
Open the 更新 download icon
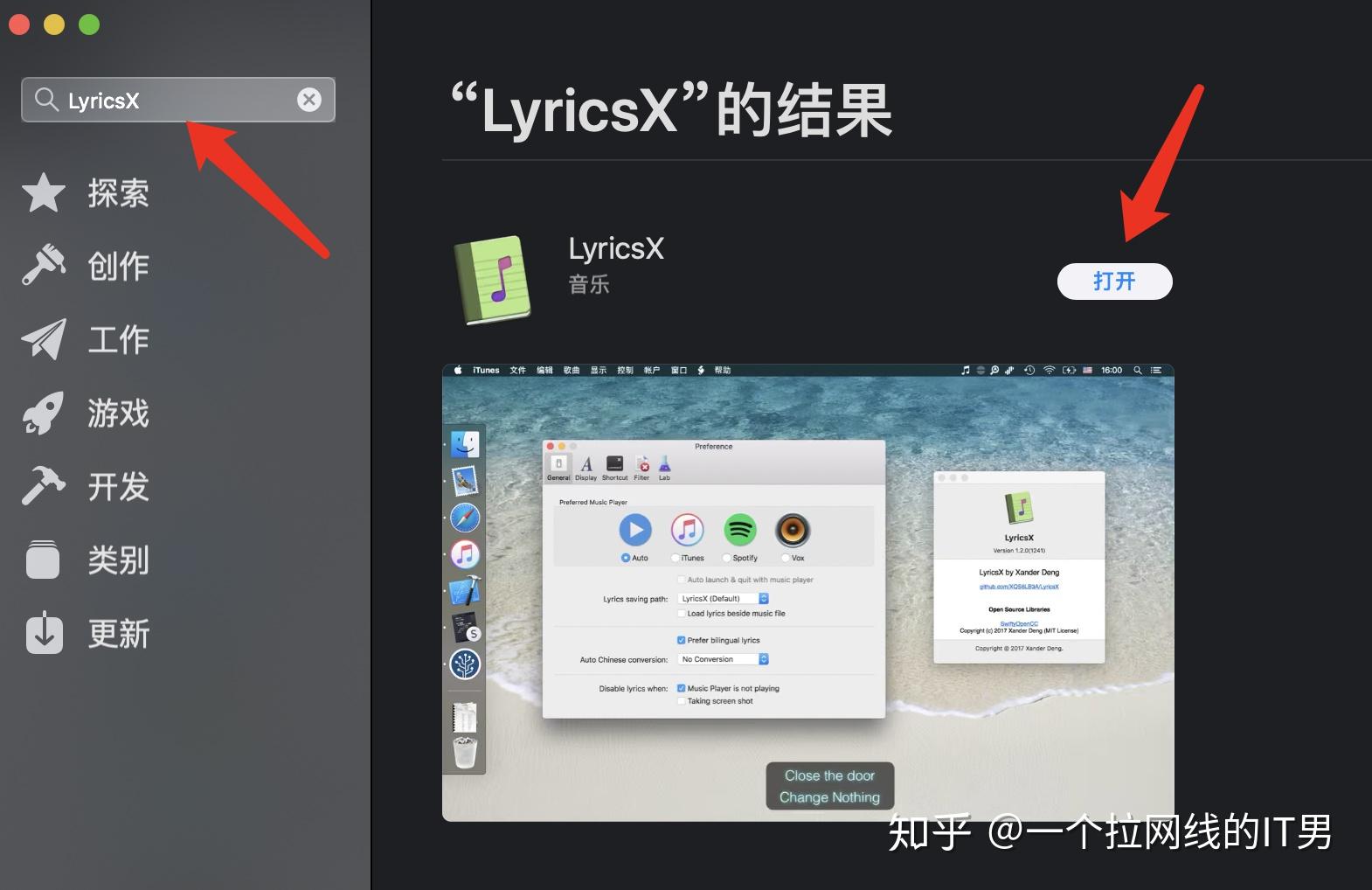coord(44,633)
